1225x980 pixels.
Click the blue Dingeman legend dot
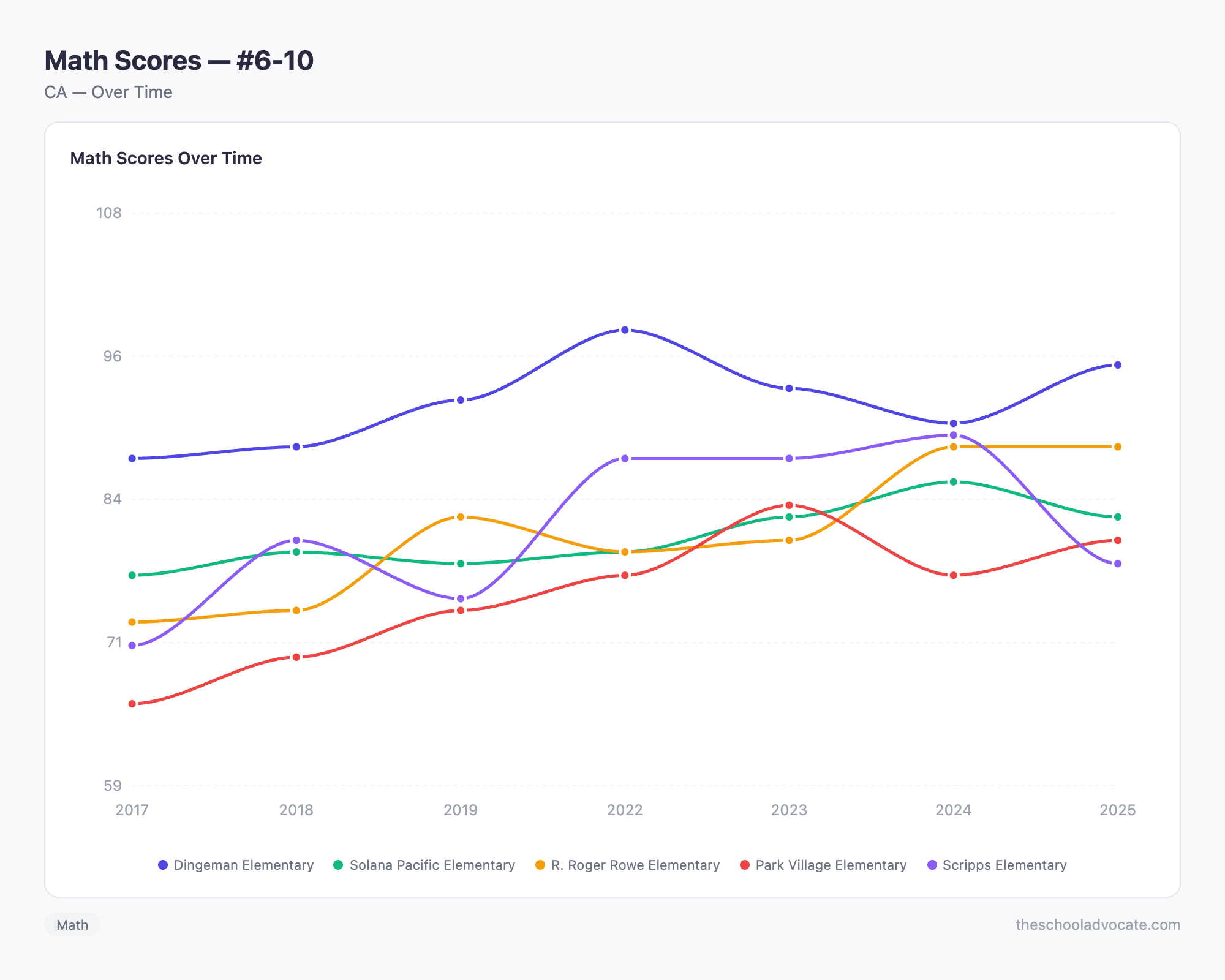(163, 865)
